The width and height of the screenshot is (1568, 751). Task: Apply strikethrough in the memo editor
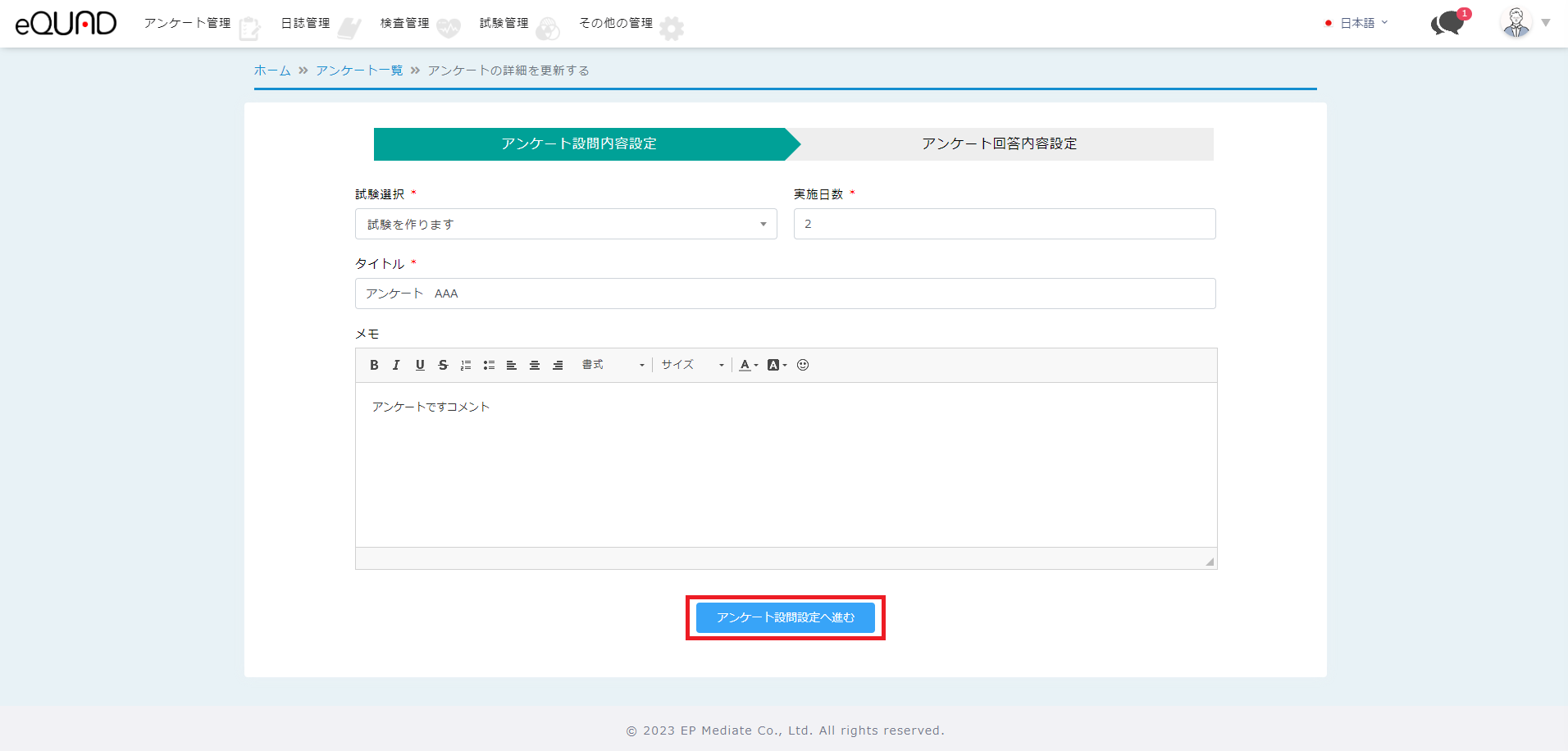pyautogui.click(x=443, y=366)
